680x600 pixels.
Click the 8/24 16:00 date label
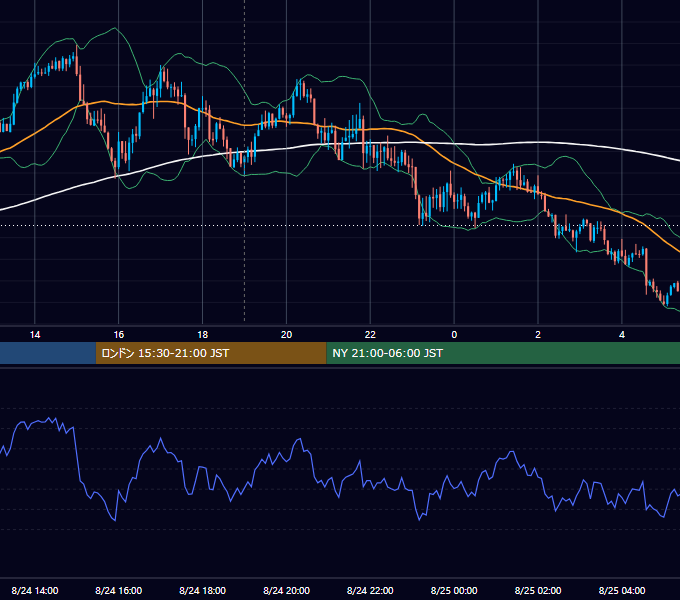pos(118,590)
